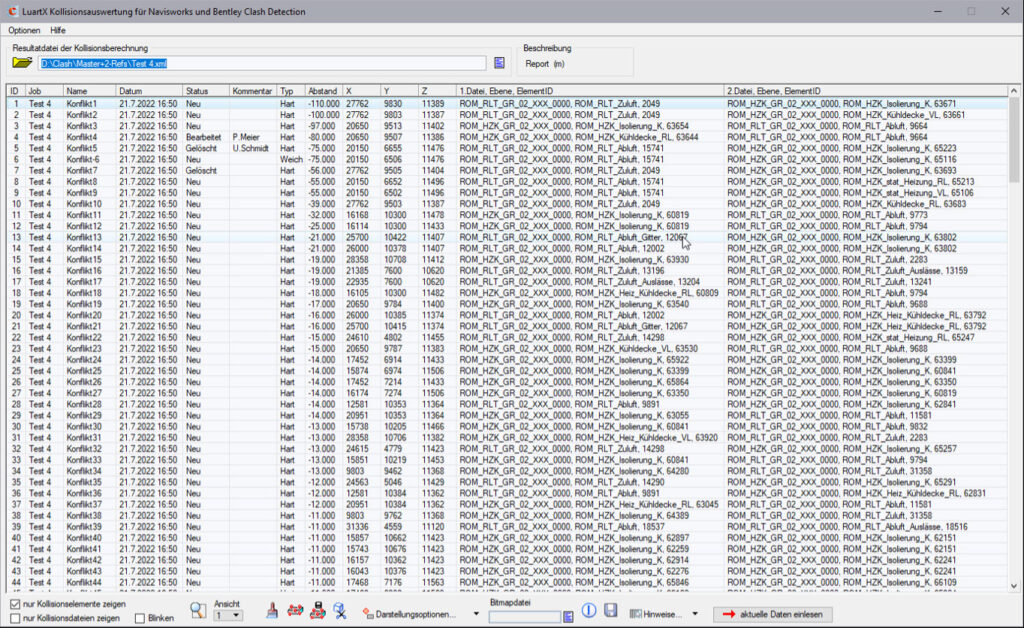Click the blue scissors-cube icon in bottom toolbar
The width and height of the screenshot is (1024, 628).
coord(340,610)
